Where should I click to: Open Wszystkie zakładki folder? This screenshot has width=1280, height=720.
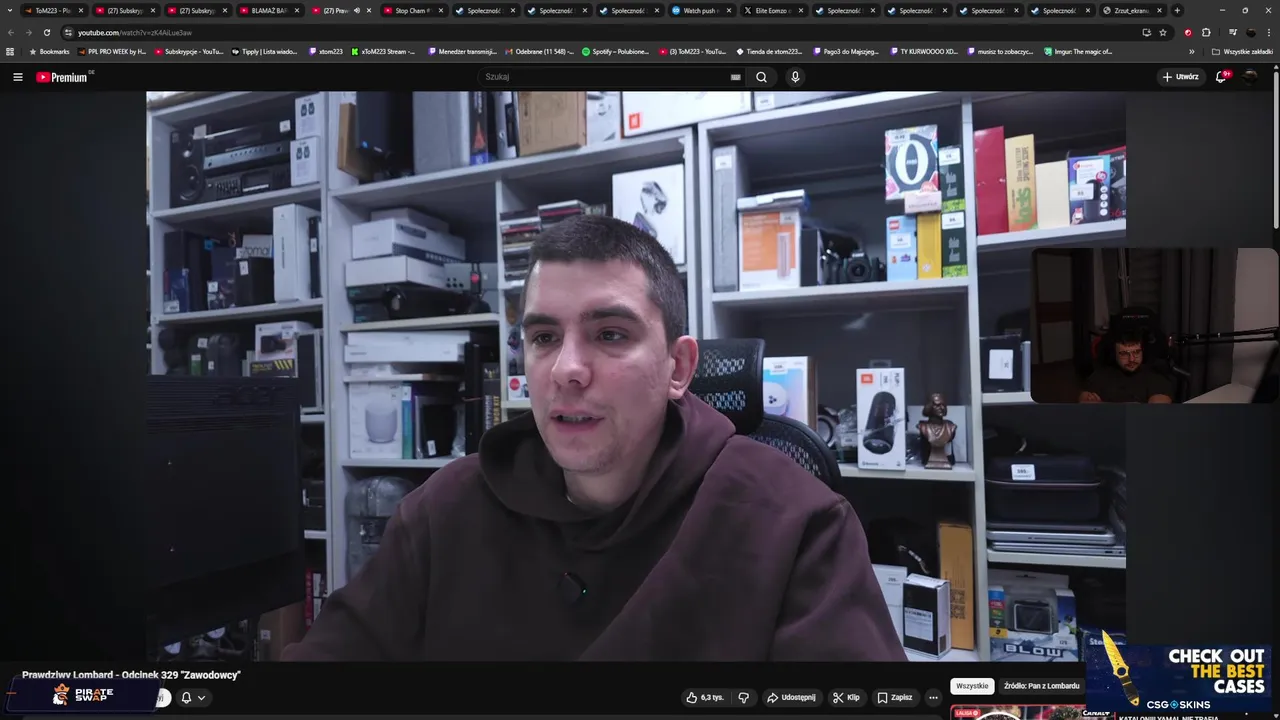(x=1242, y=51)
